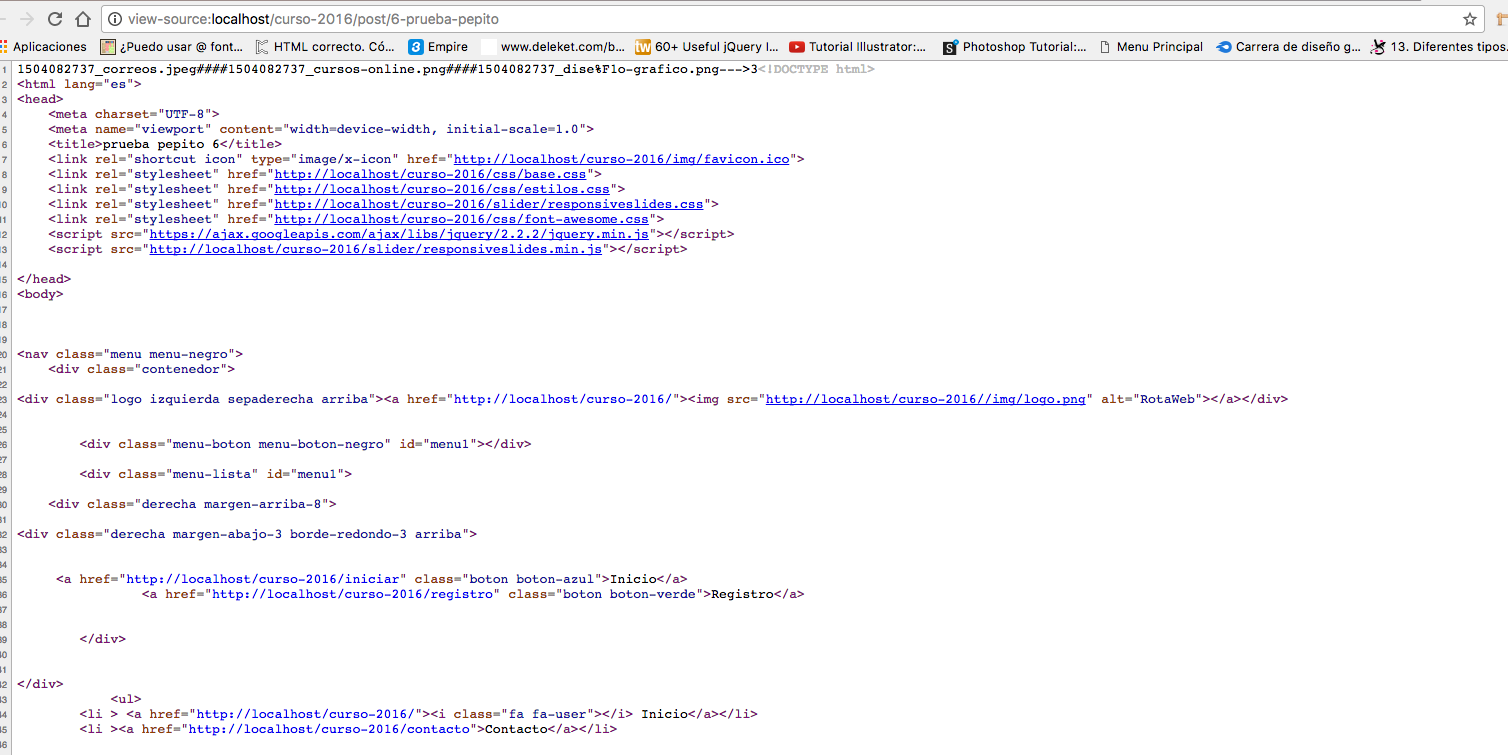Open the Tutorial Illustrator YouTube bookmark
This screenshot has height=755, width=1508.
858,47
